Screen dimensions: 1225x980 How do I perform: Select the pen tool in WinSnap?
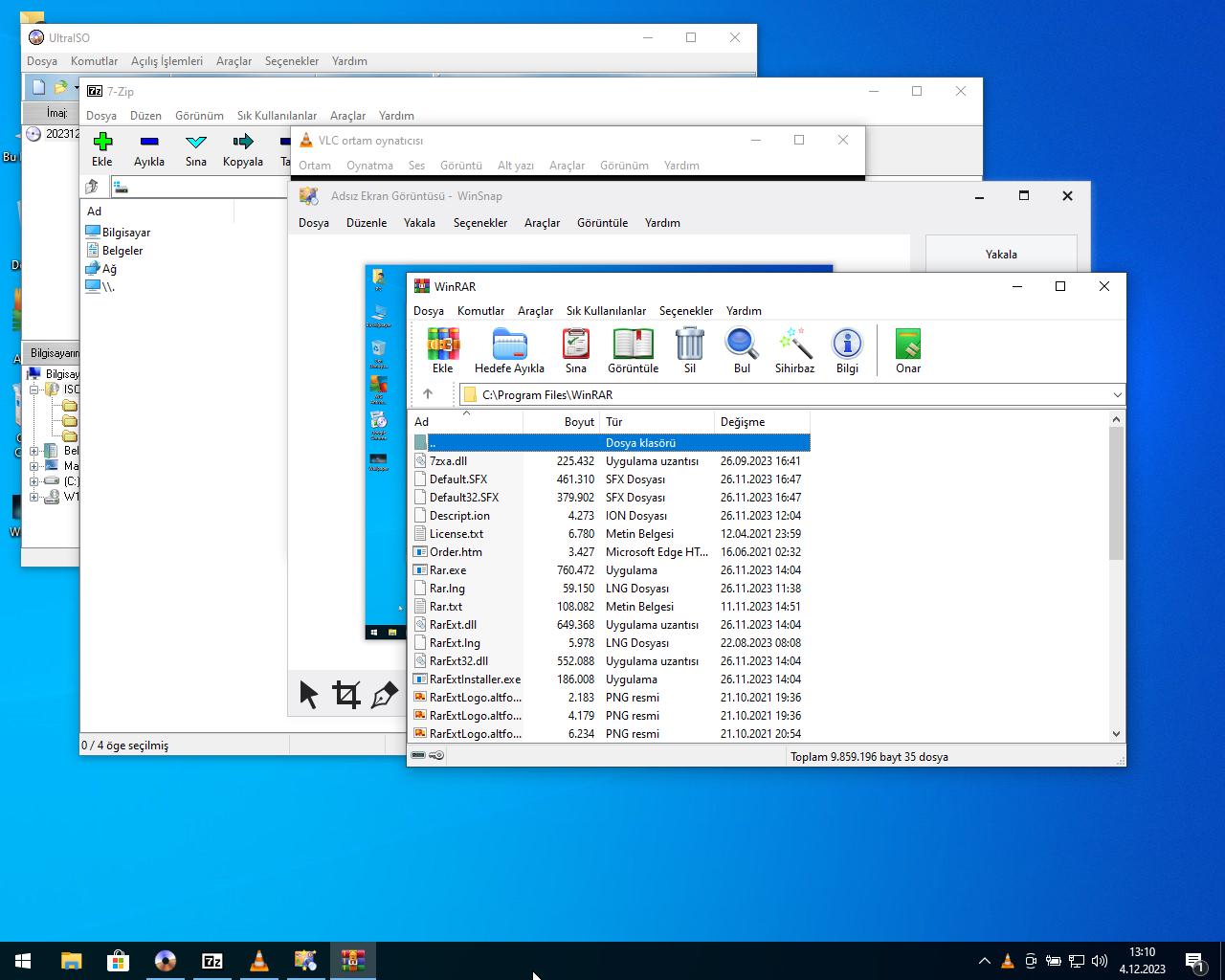[x=385, y=695]
